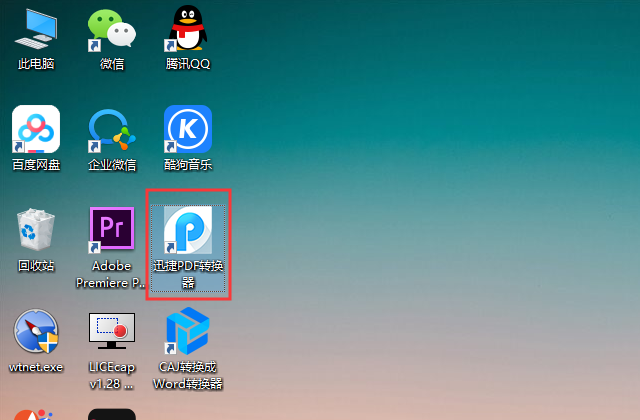Viewport: 640px width, 420px height.
Task: Click the "迅捷PDF转换器" text label
Action: (188, 275)
